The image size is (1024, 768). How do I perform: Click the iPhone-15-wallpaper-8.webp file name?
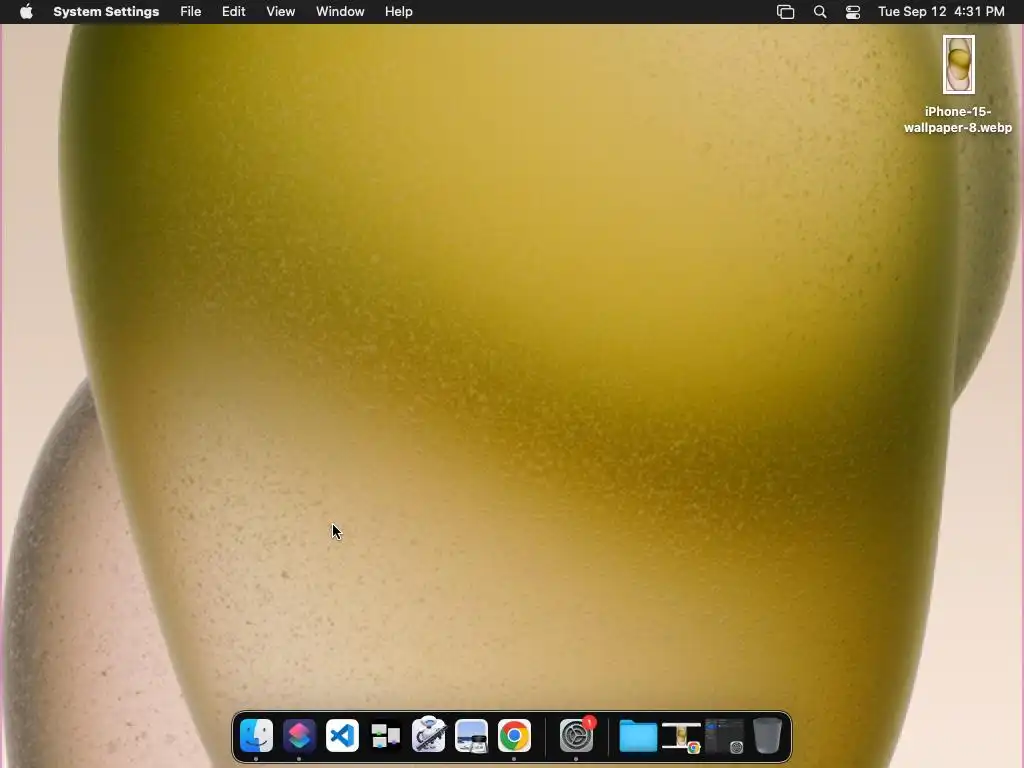pos(958,120)
